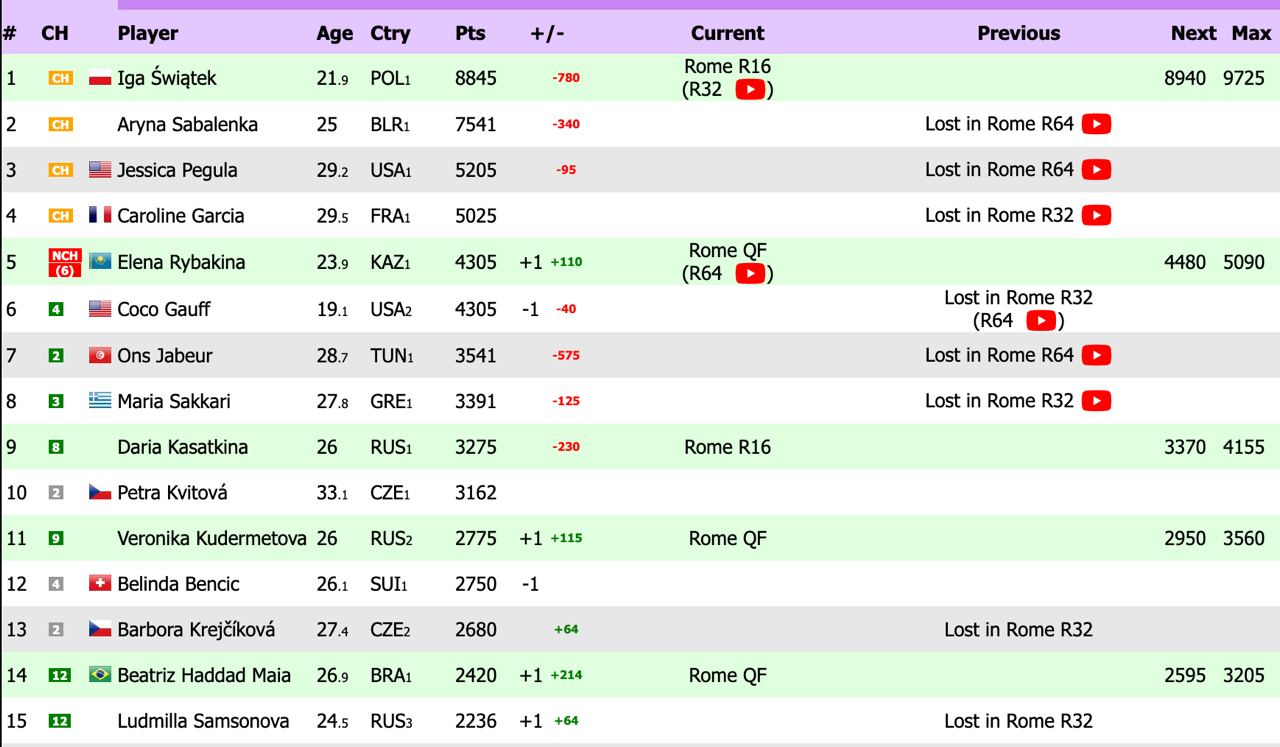Sort by the Age column header
This screenshot has height=747, width=1280.
[335, 33]
